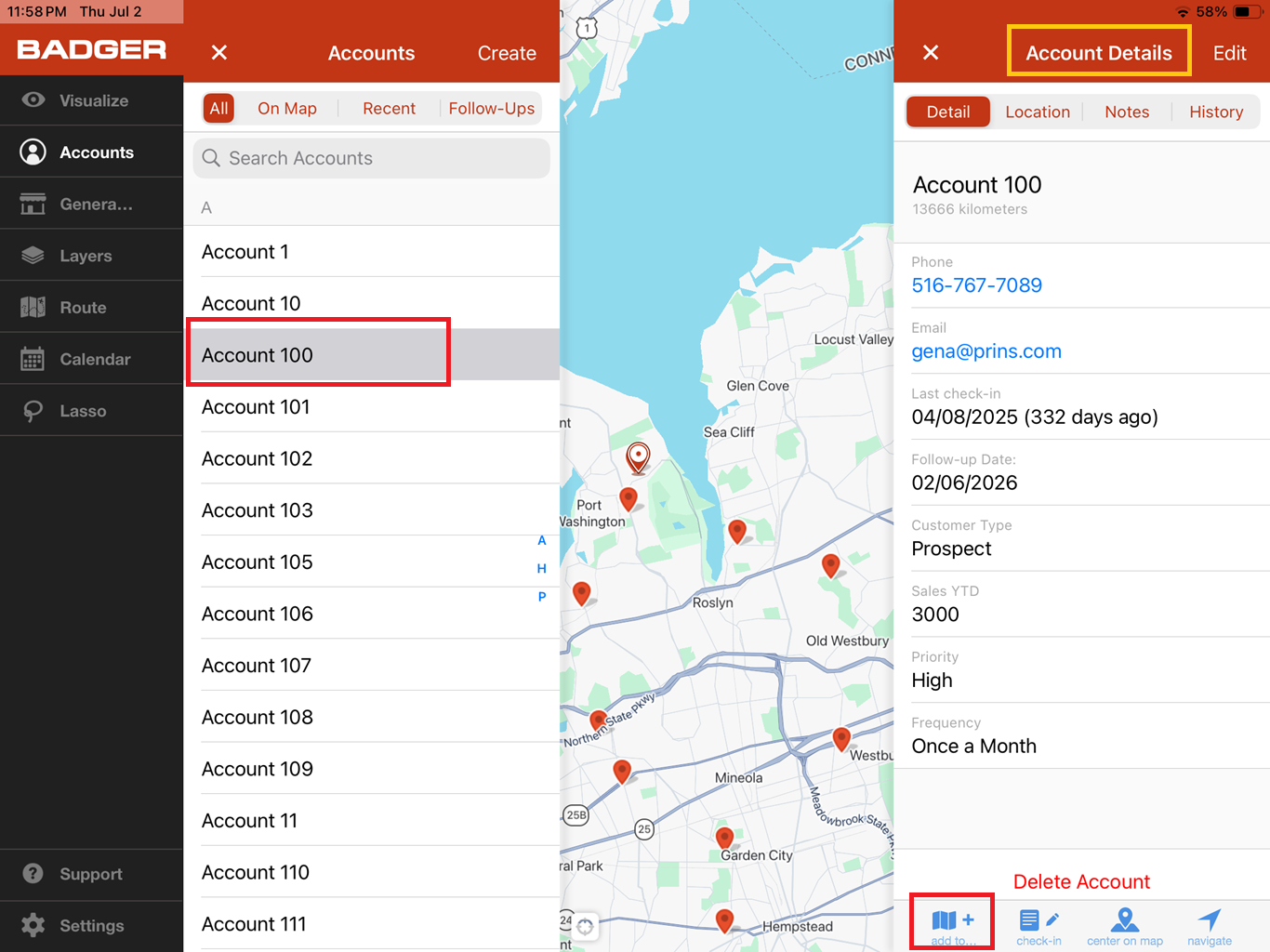Tap Create to add an account
1270x952 pixels.
point(507,53)
